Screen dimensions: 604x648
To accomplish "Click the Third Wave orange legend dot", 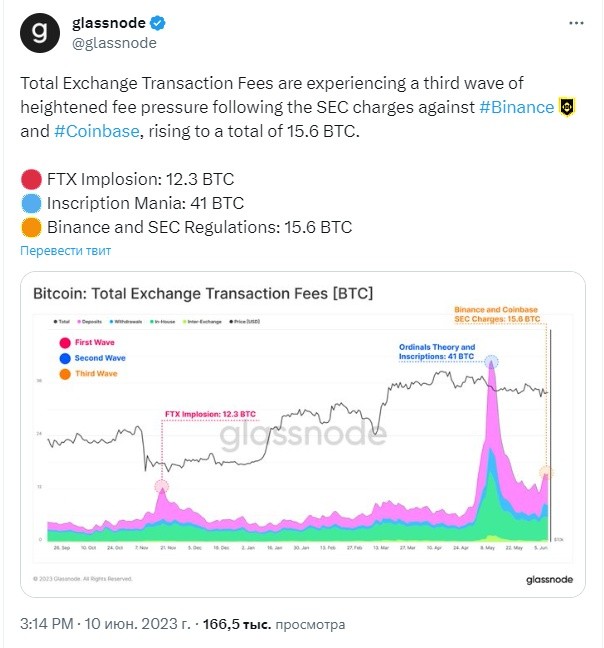I will click(65, 374).
